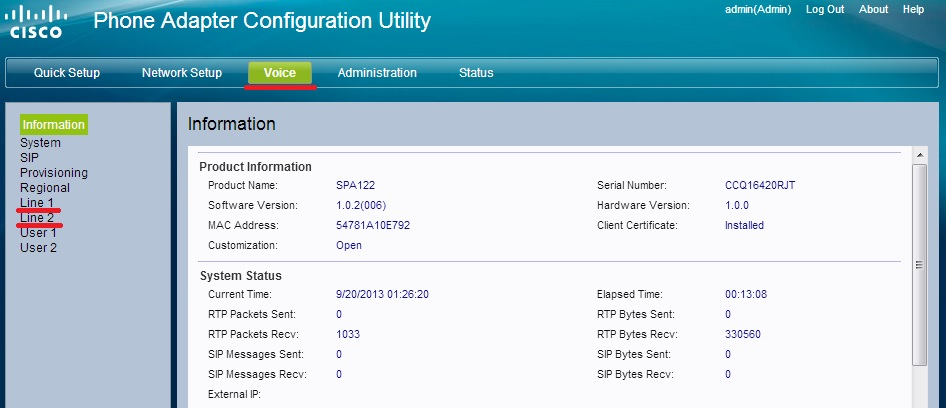Image resolution: width=946 pixels, height=408 pixels.
Task: Click Elapsed Time value 00:13:08
Action: pyautogui.click(x=746, y=295)
